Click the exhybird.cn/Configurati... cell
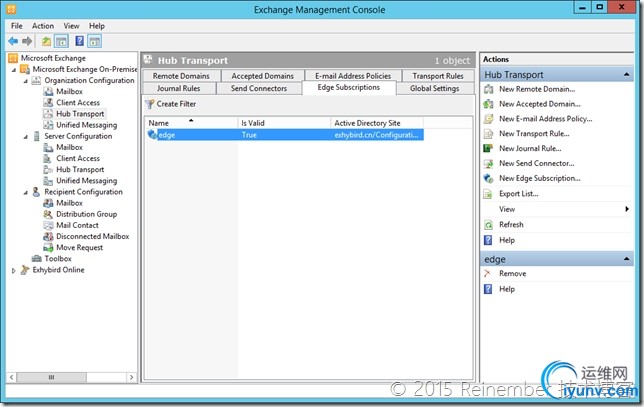The image size is (644, 407). pyautogui.click(x=377, y=135)
